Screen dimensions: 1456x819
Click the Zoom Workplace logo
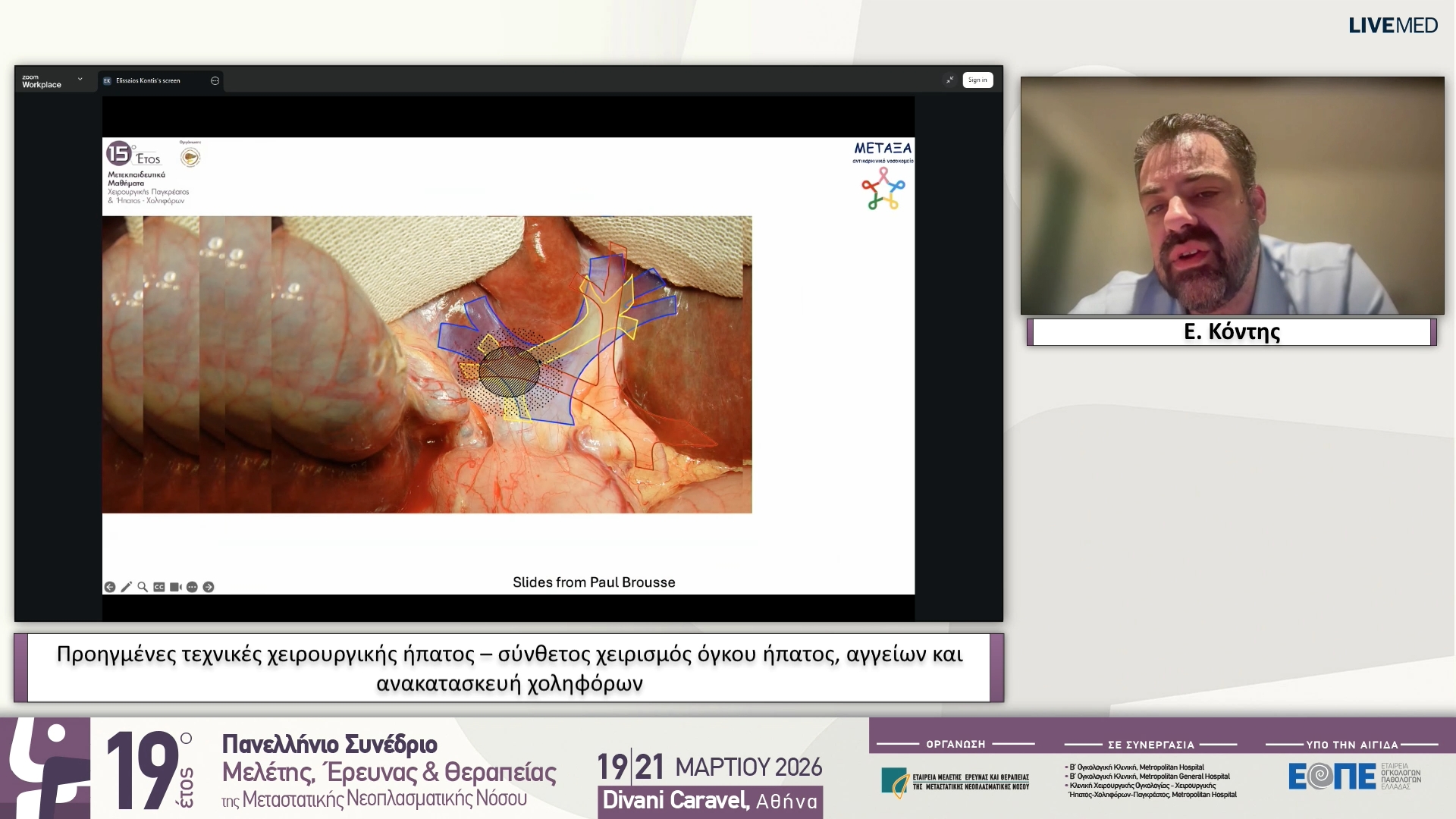[41, 81]
